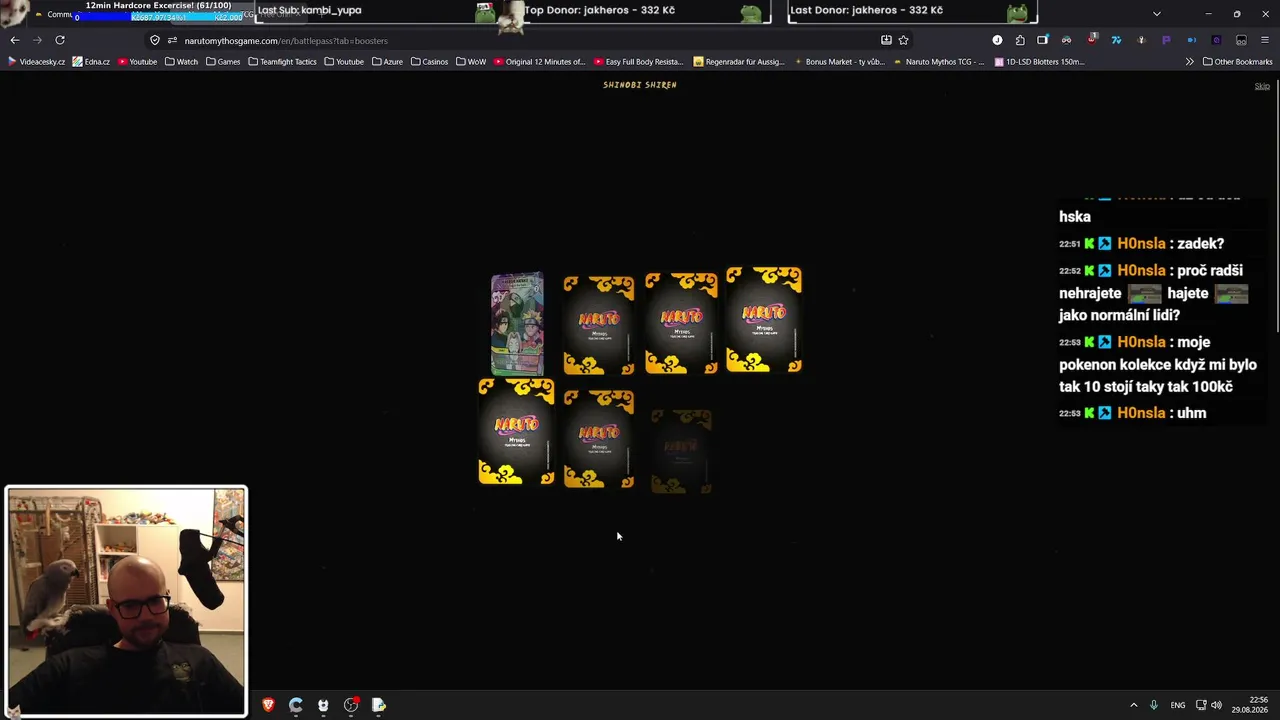Open the sidebar panel toolbar icon
The width and height of the screenshot is (1280, 720).
1043,40
